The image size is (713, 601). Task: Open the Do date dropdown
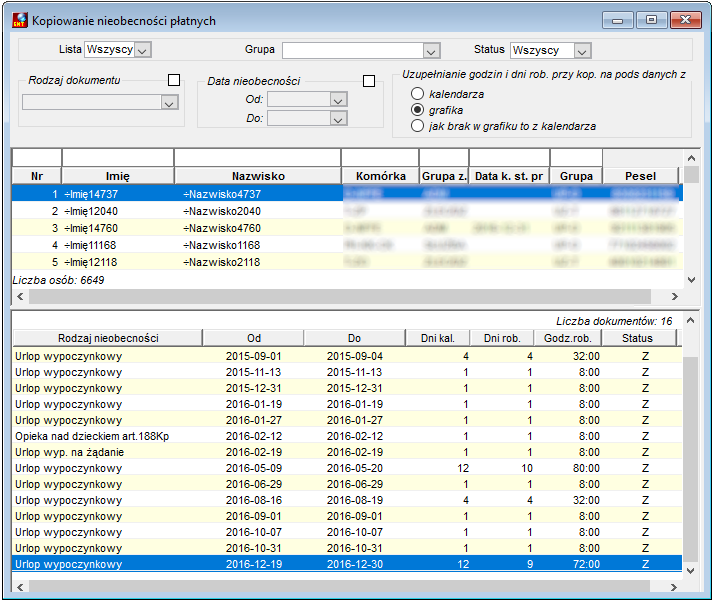337,119
